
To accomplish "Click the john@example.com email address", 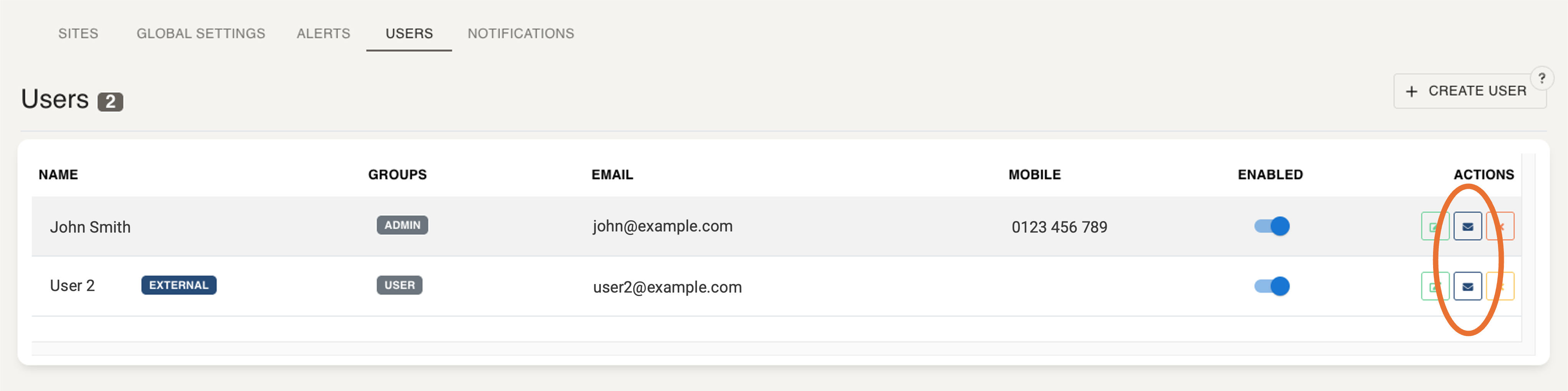I will coord(662,226).
